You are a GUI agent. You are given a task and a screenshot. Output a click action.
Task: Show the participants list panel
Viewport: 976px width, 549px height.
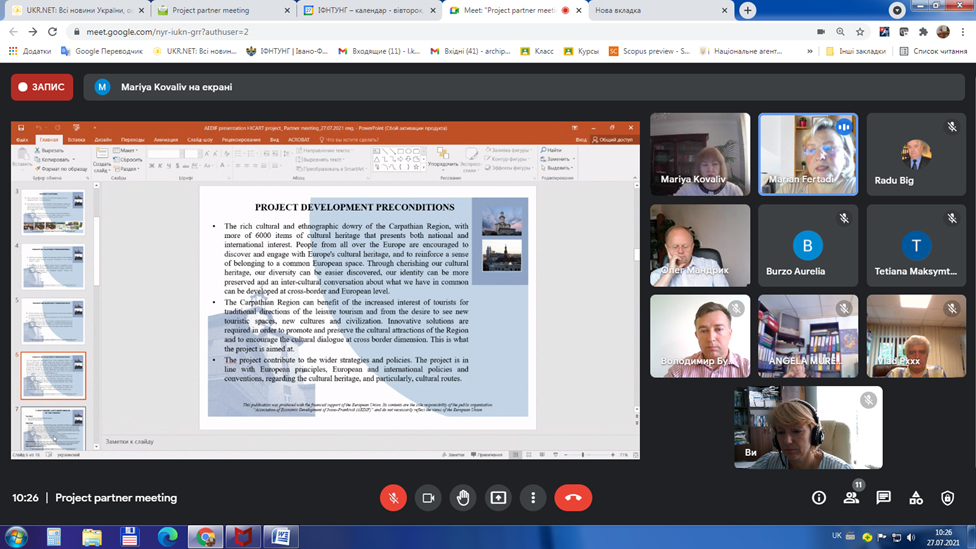click(851, 498)
